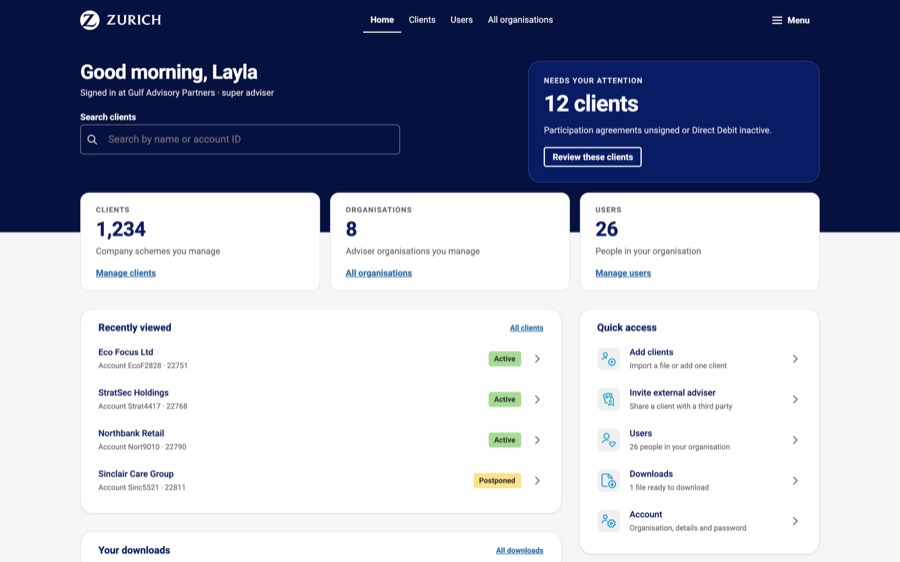Viewport: 900px width, 562px height.
Task: Open the All organisations nav tab
Action: click(x=520, y=20)
